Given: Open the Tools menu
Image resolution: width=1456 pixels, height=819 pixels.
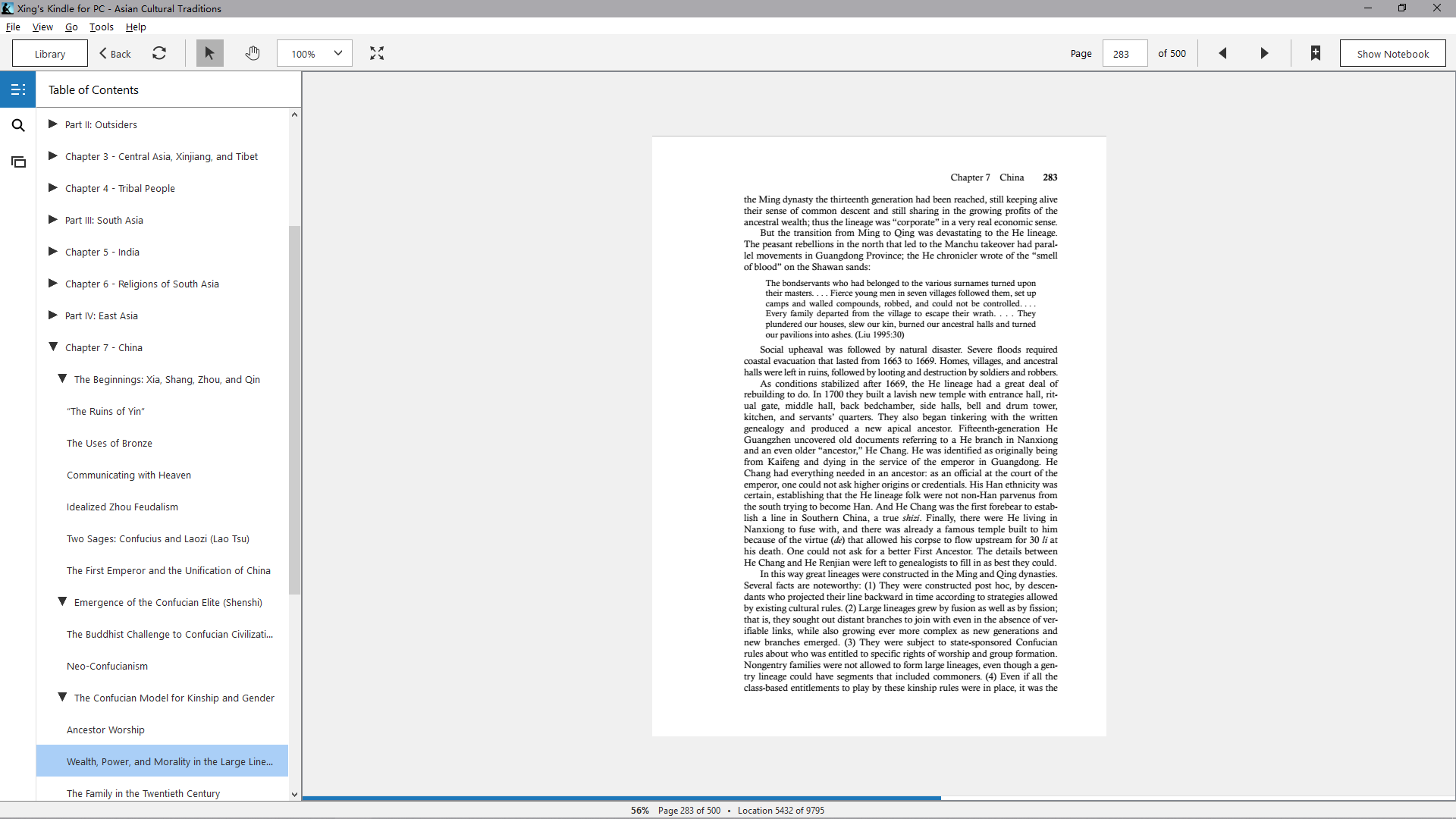Looking at the screenshot, I should [102, 27].
